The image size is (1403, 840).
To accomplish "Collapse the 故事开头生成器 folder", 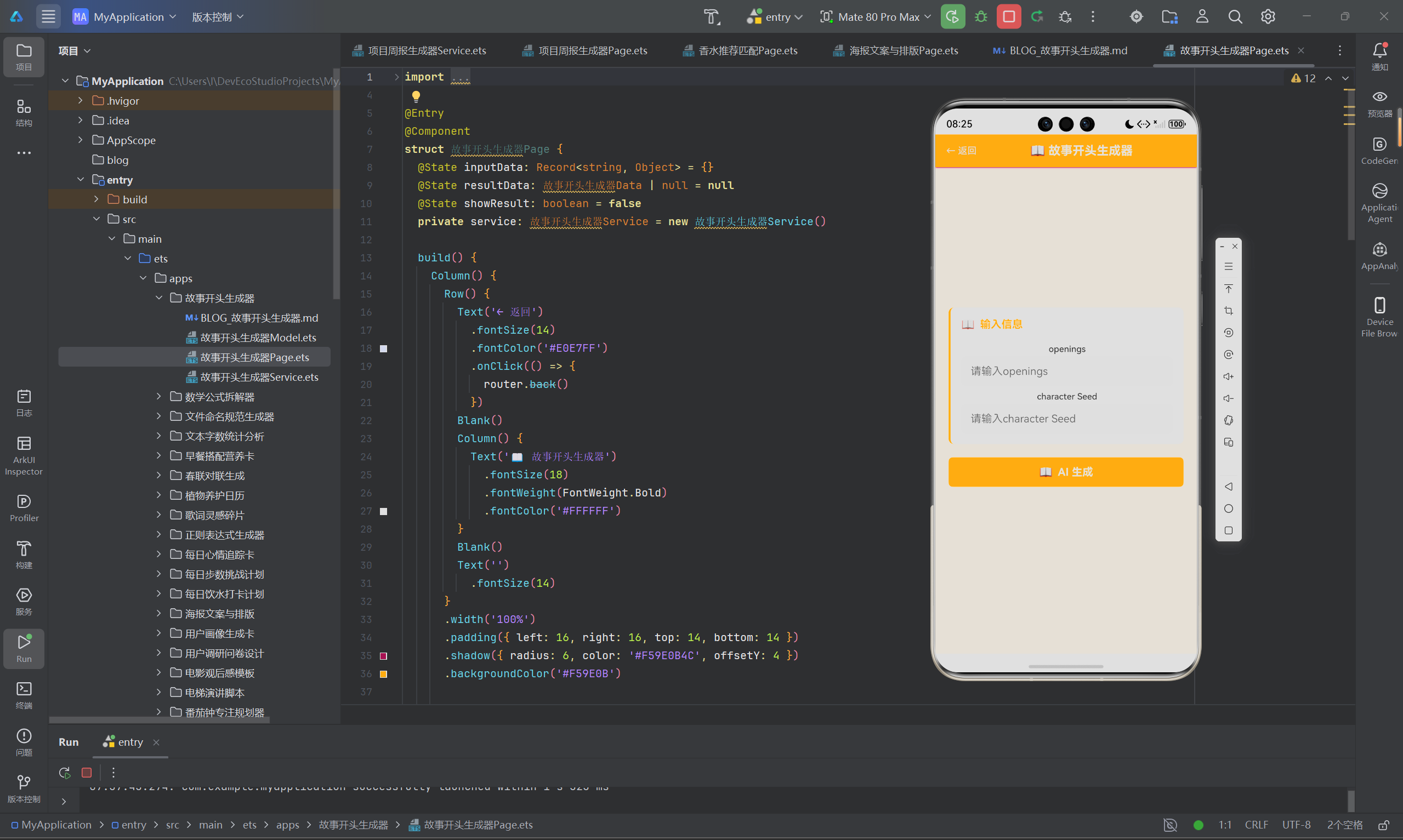I will [159, 298].
